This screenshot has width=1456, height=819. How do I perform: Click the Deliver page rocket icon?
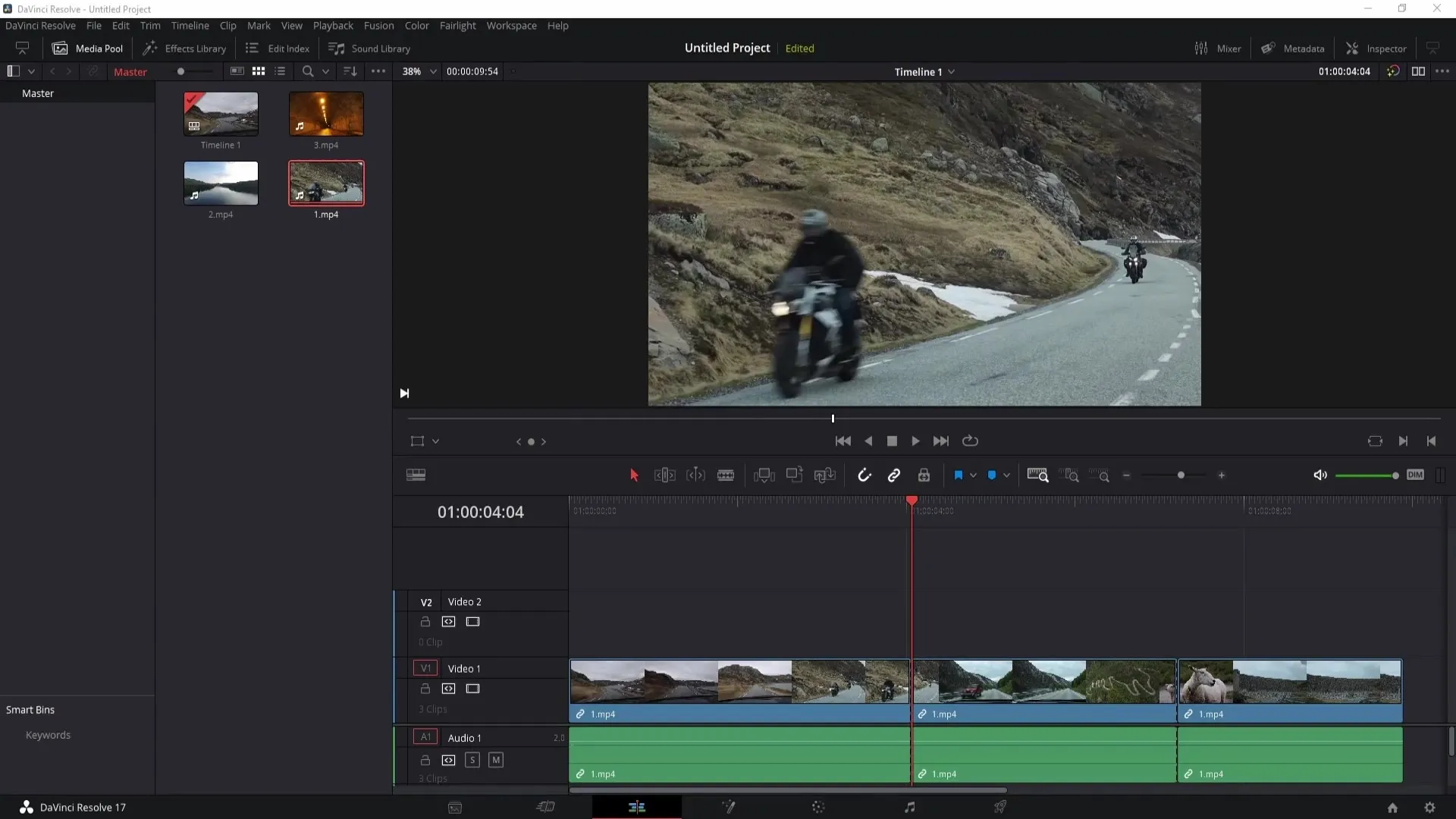[1000, 807]
